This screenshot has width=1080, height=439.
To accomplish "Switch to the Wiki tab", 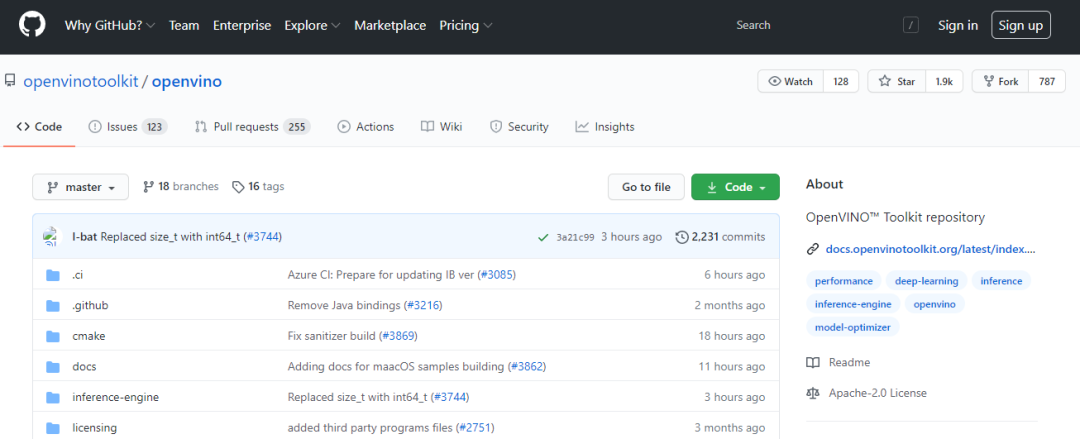I will 442,127.
